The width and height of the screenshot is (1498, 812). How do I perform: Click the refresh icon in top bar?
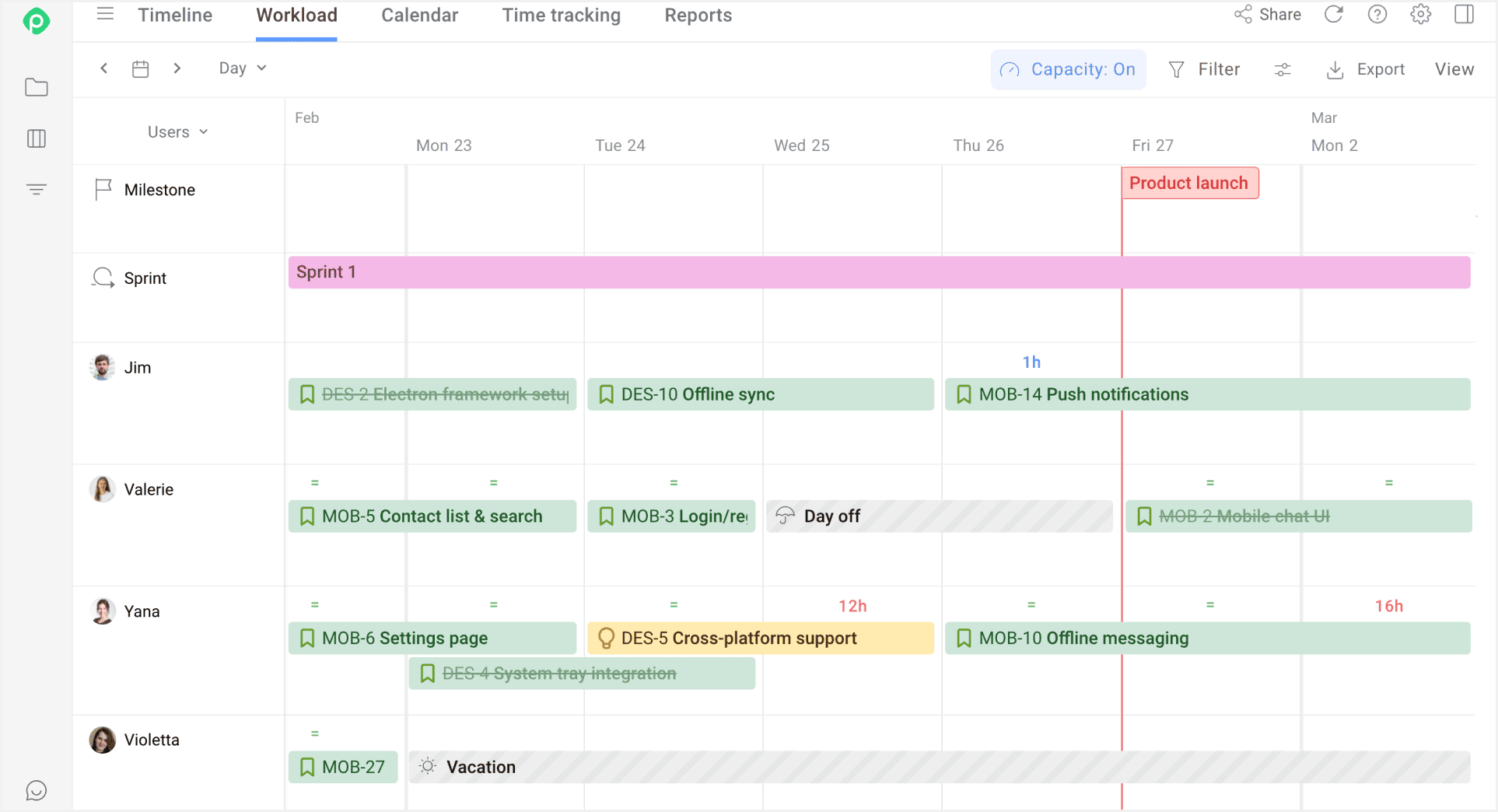1334,15
